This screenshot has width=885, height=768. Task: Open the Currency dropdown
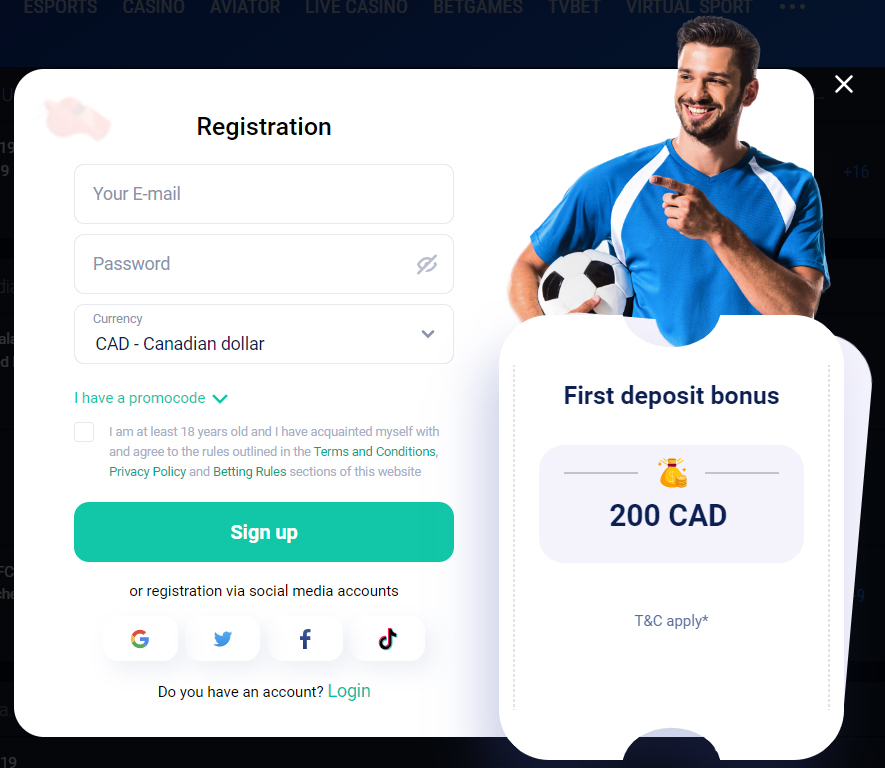coord(264,334)
